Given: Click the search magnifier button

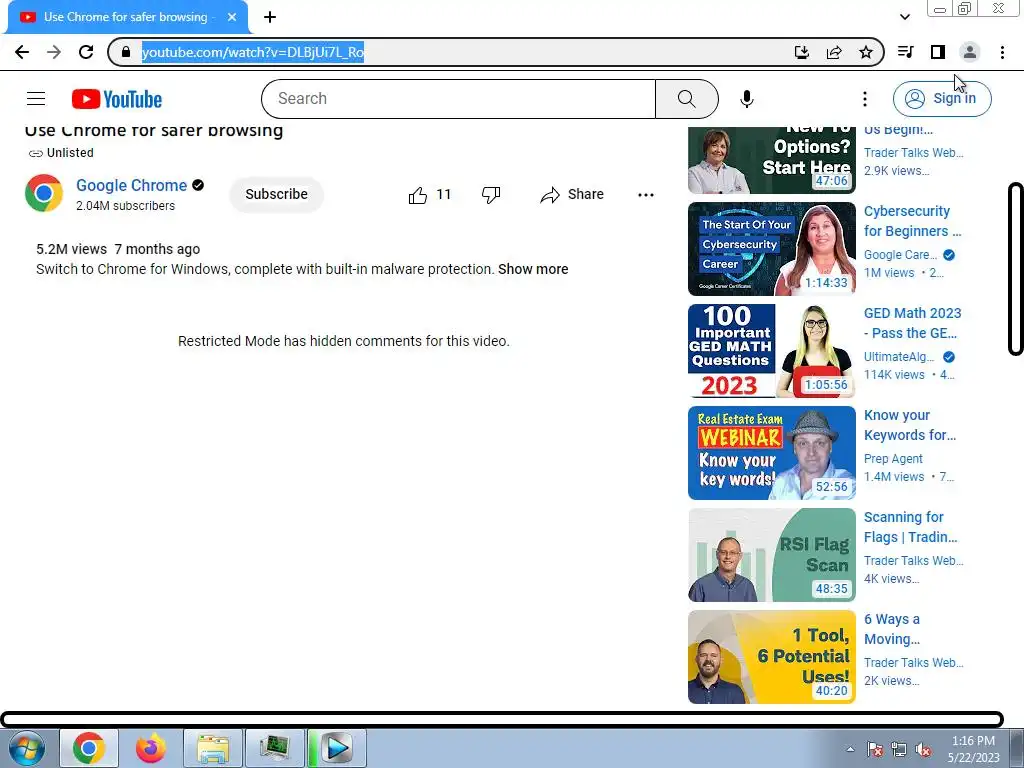Looking at the screenshot, I should [x=686, y=99].
